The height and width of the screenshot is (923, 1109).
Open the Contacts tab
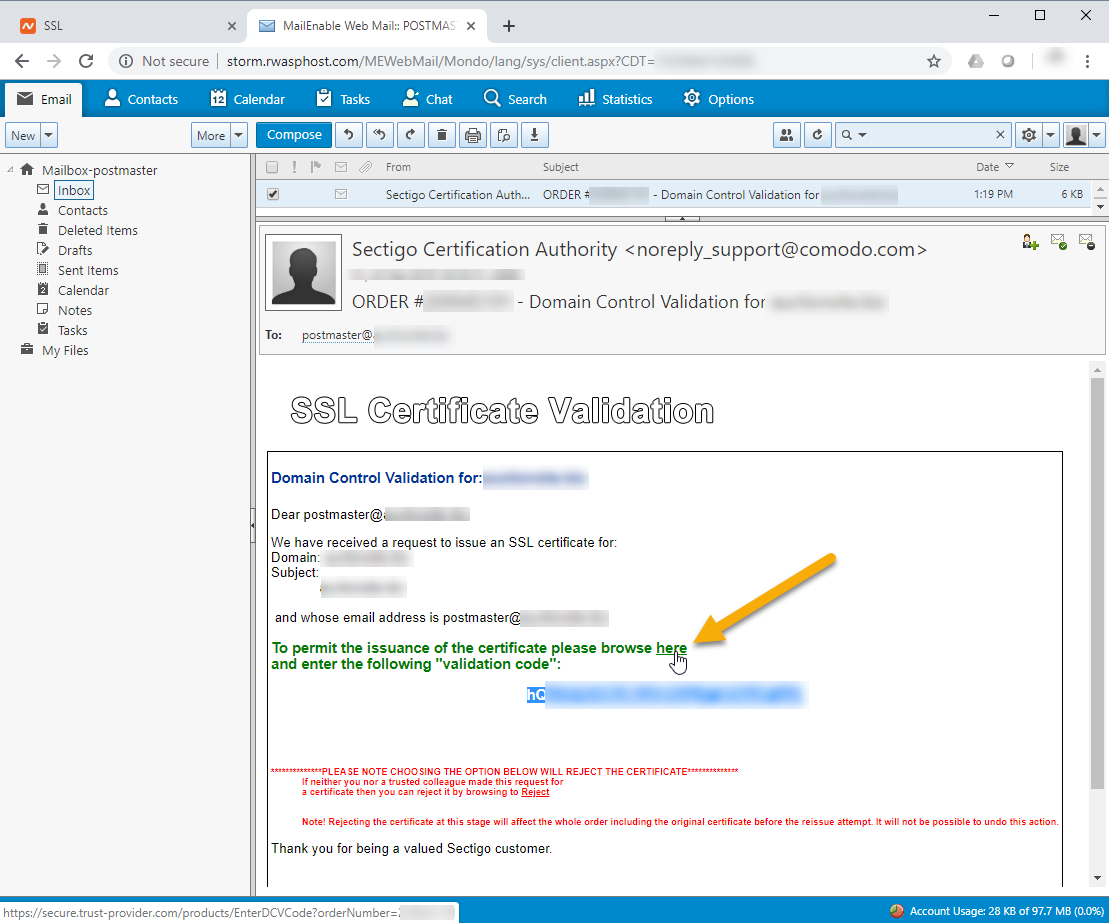(x=141, y=100)
